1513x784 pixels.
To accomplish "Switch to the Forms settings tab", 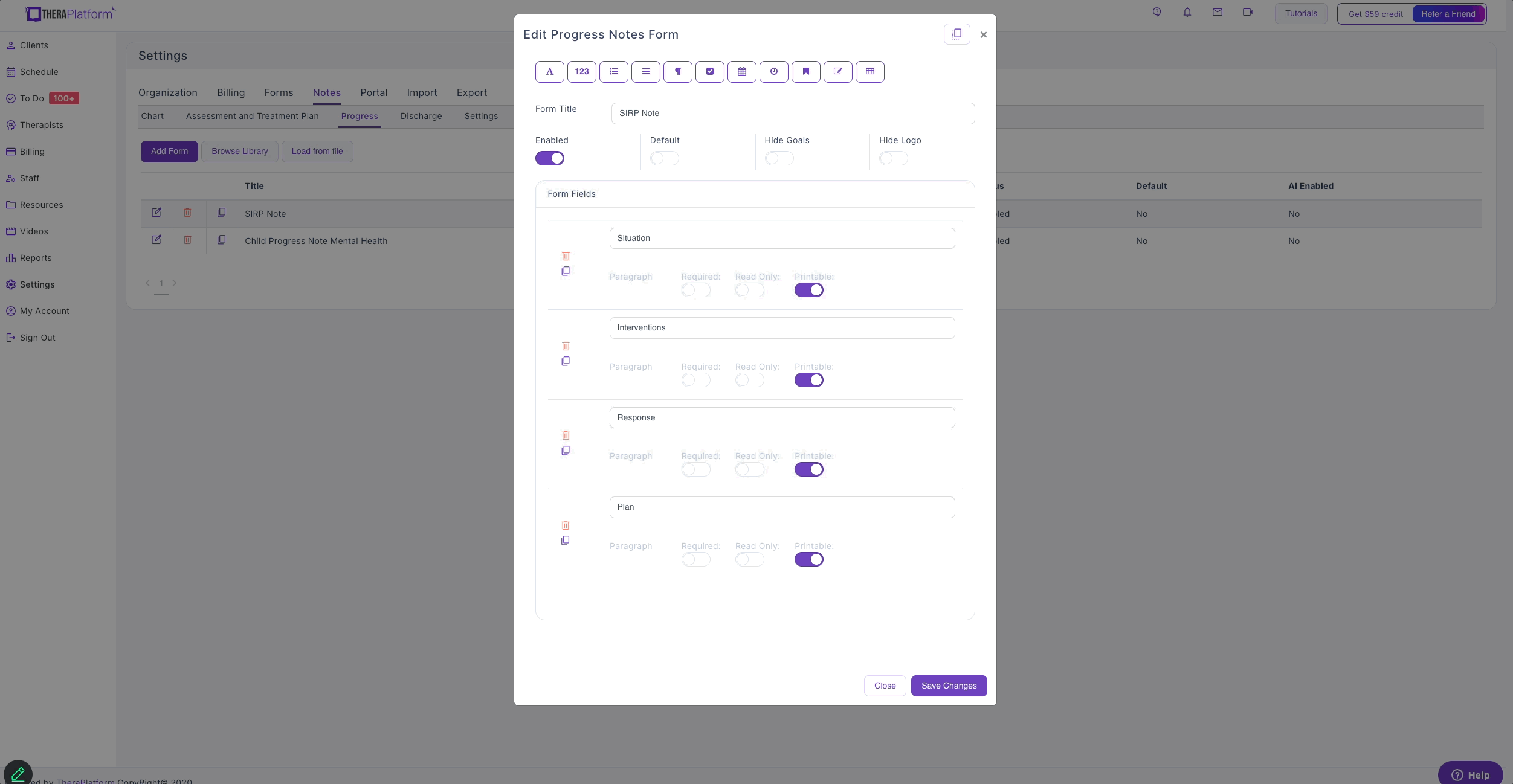I will [x=279, y=92].
